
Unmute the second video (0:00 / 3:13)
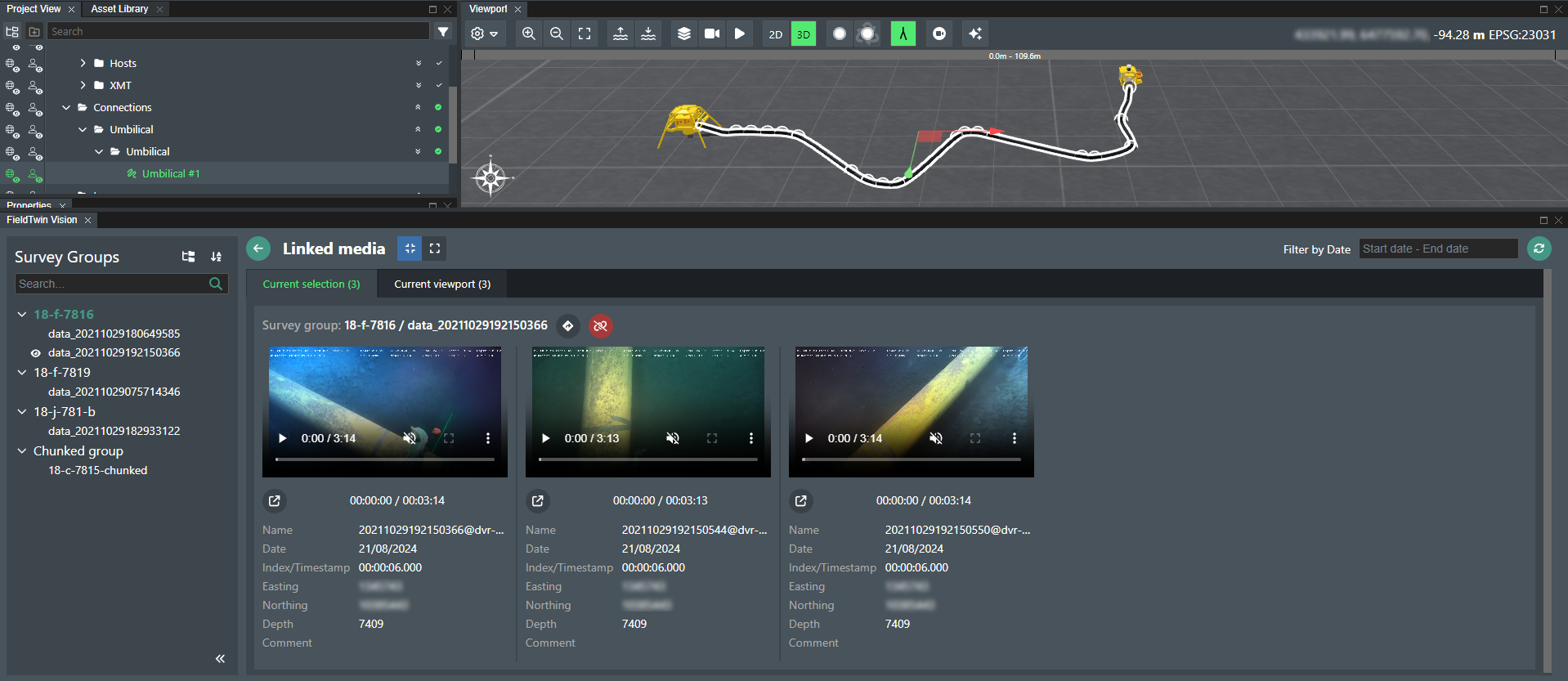tap(673, 438)
